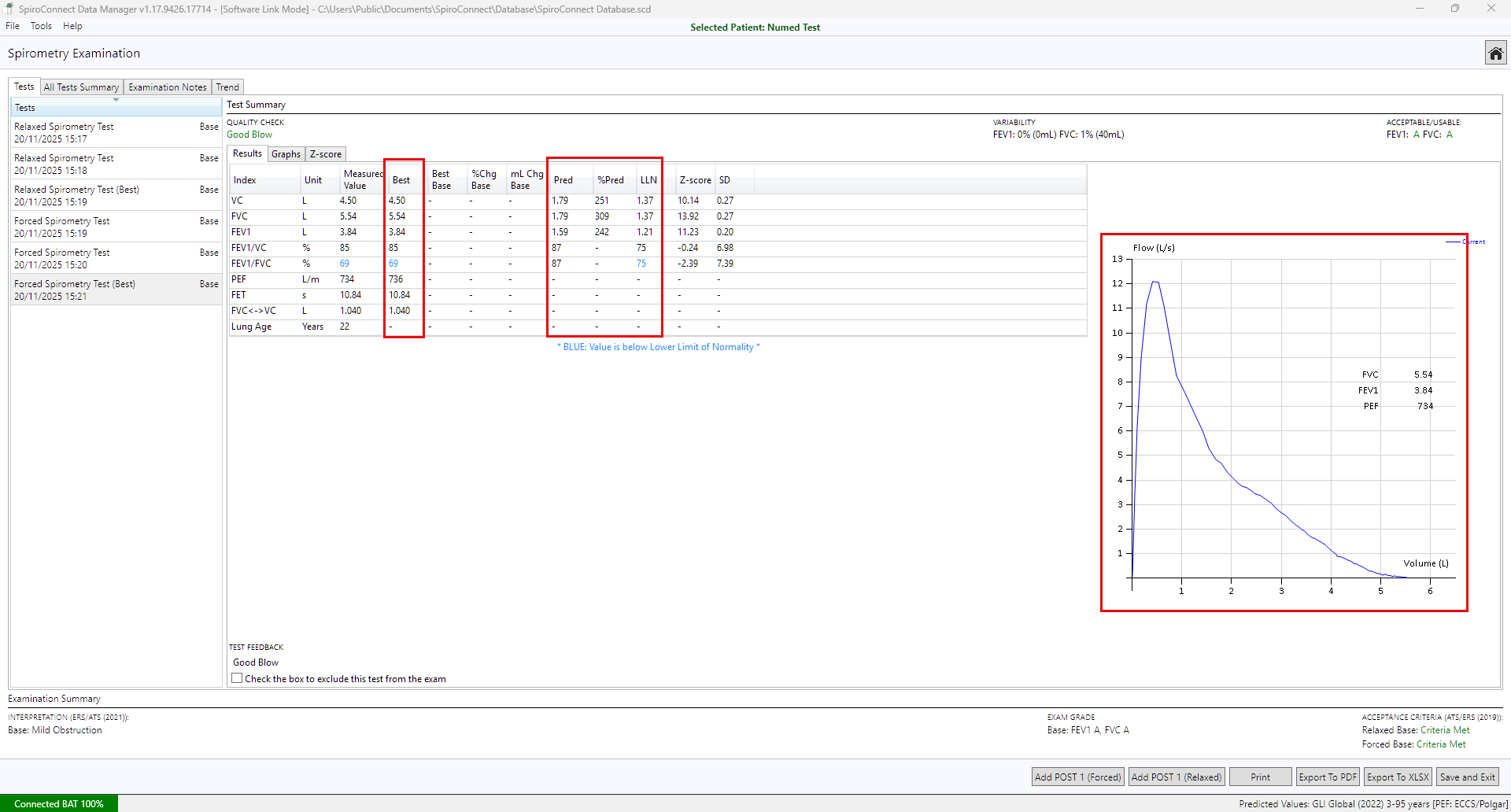
Task: Switch to the Examination Notes tab
Action: (167, 87)
